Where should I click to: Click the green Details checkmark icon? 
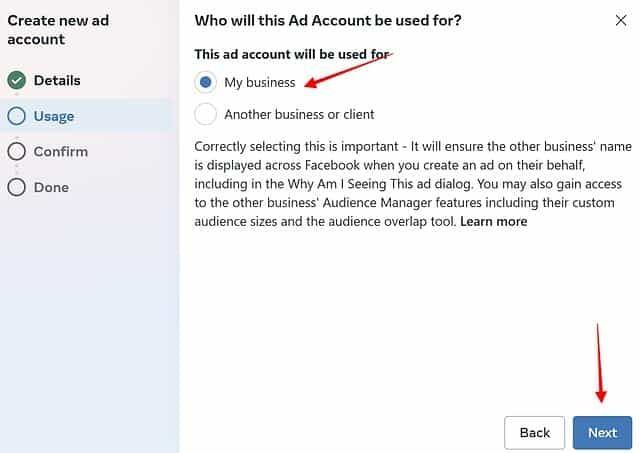point(17,80)
